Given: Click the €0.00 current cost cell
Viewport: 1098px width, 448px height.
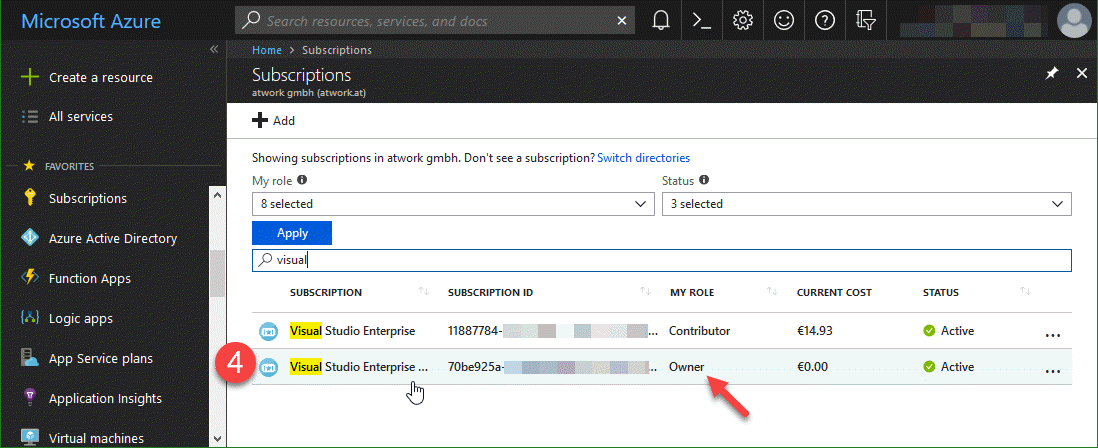Looking at the screenshot, I should click(x=812, y=366).
